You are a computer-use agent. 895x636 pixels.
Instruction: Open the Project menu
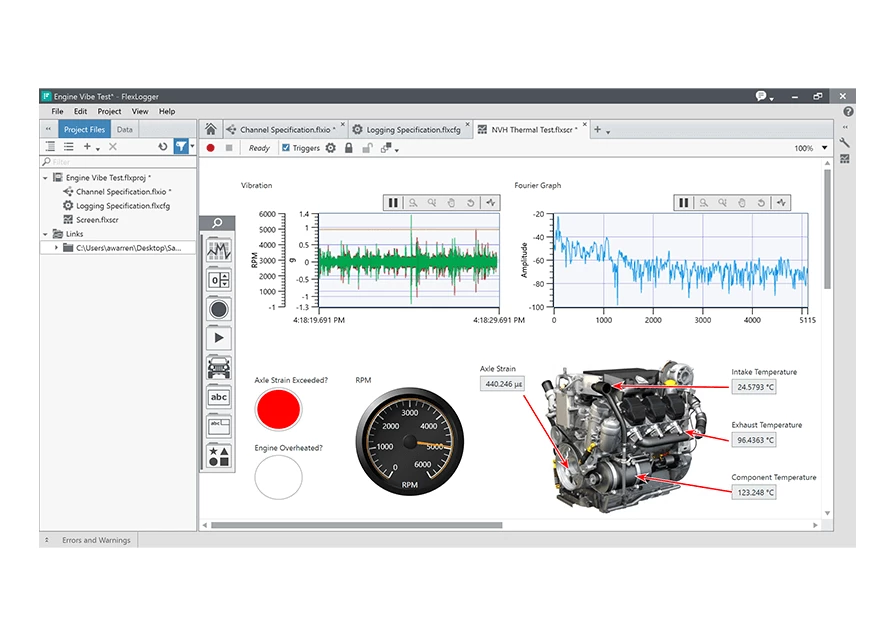[109, 111]
